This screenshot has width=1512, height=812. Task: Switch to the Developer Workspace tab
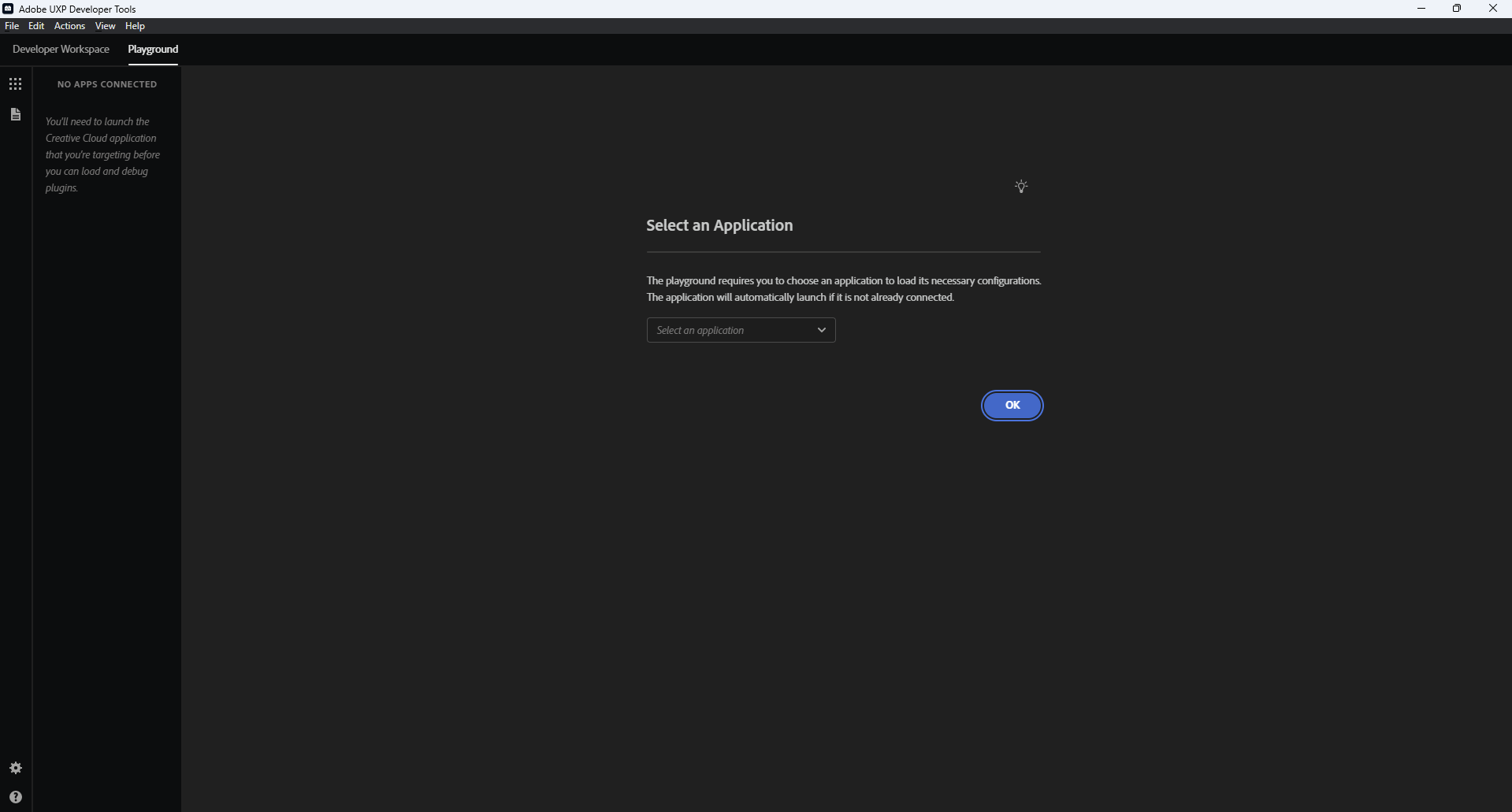pyautogui.click(x=61, y=49)
